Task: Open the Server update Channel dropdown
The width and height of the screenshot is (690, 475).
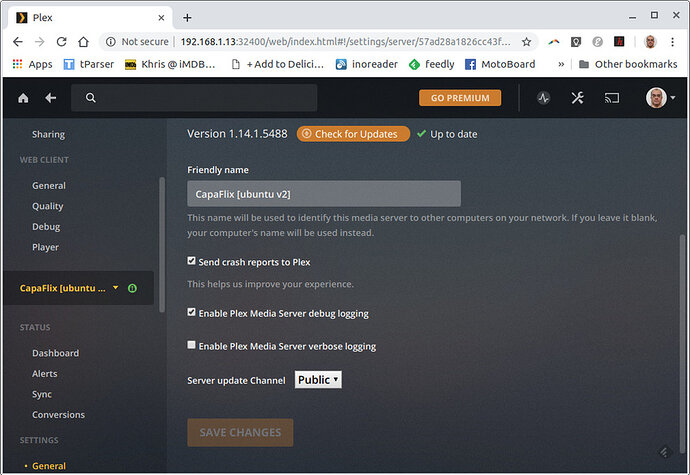Action: point(318,379)
